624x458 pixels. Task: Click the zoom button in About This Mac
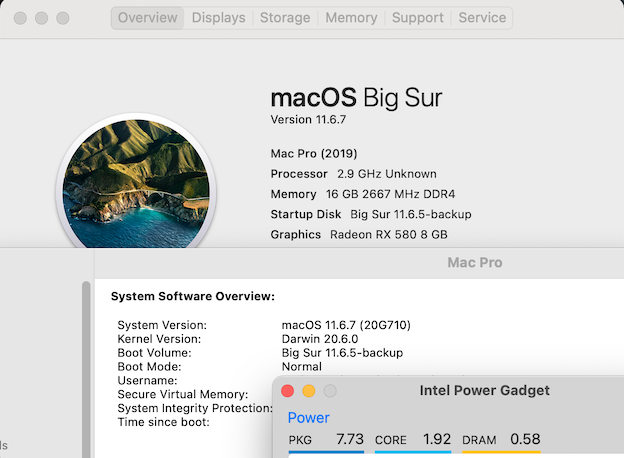(x=62, y=18)
